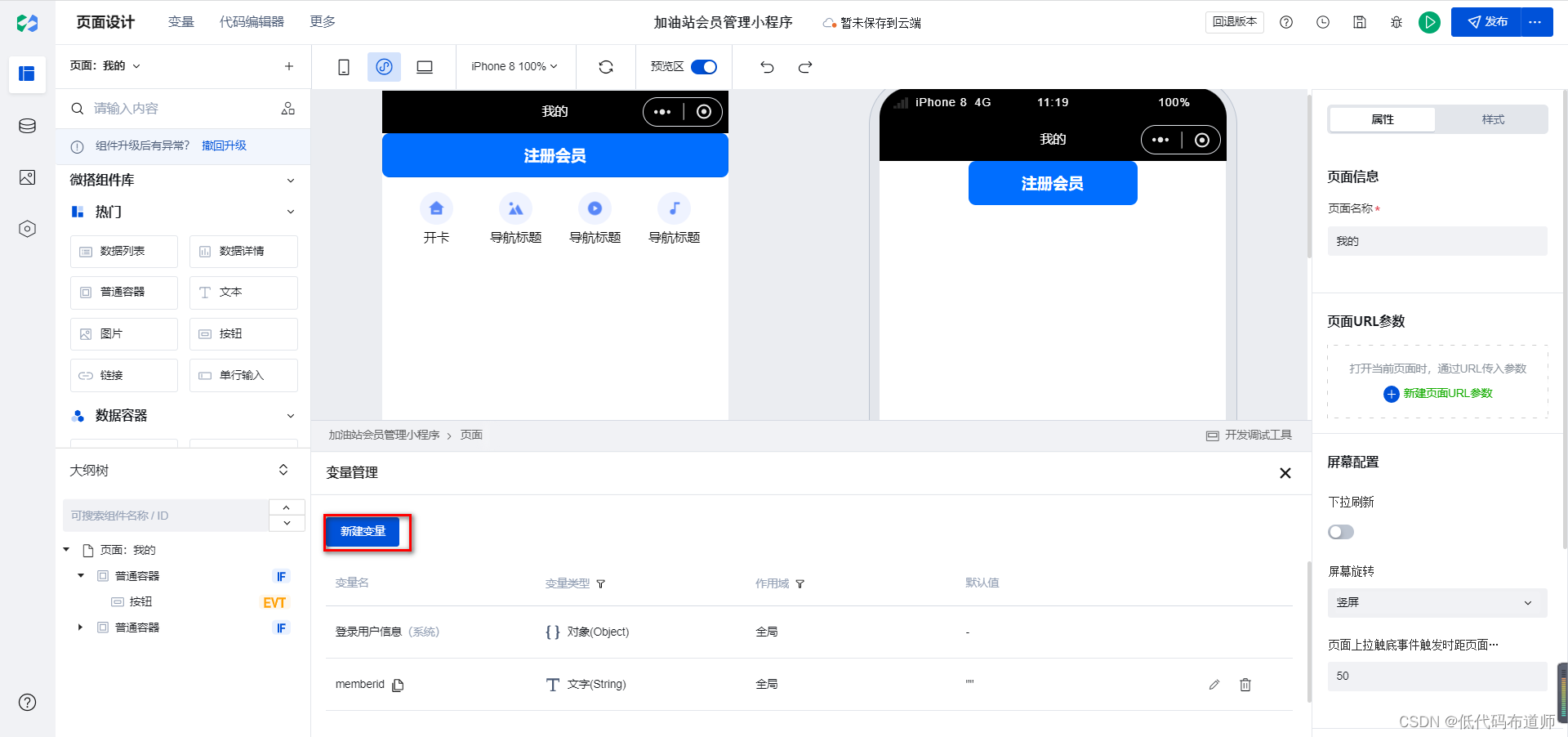Switch to the 属性 tab
Viewport: 1568px width, 737px height.
[x=1383, y=119]
